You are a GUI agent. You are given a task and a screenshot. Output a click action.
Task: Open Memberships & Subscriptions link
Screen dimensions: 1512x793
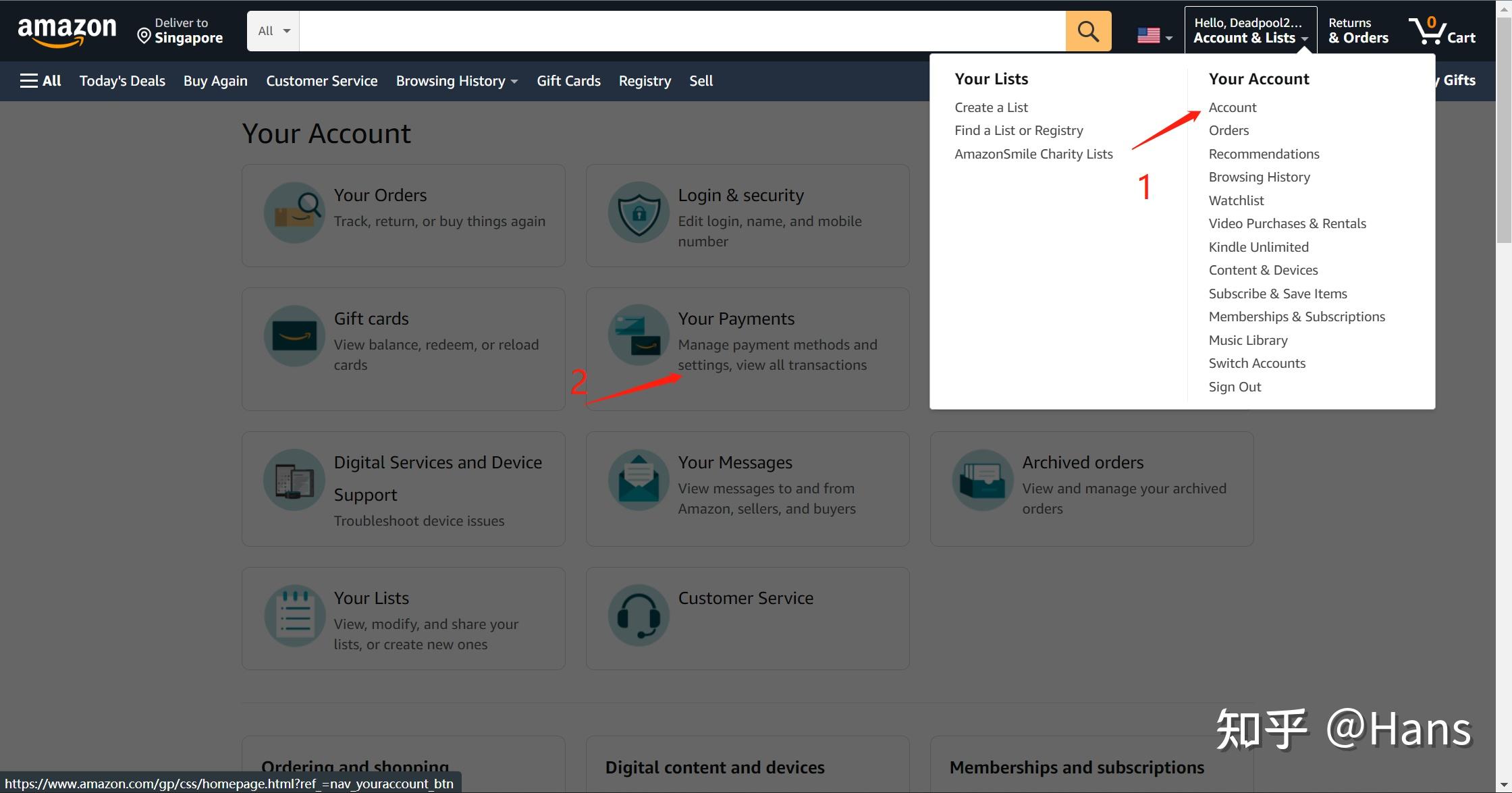point(1297,317)
